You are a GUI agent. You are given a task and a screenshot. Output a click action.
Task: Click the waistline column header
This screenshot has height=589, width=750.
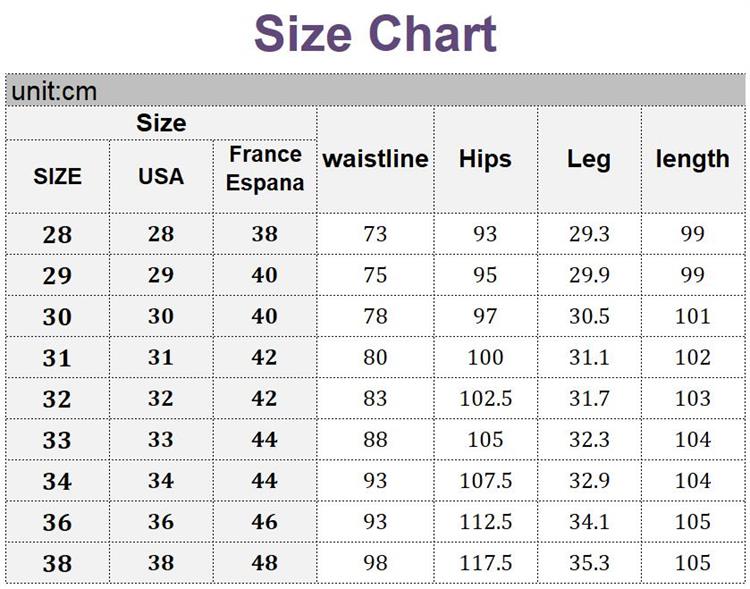pos(375,159)
